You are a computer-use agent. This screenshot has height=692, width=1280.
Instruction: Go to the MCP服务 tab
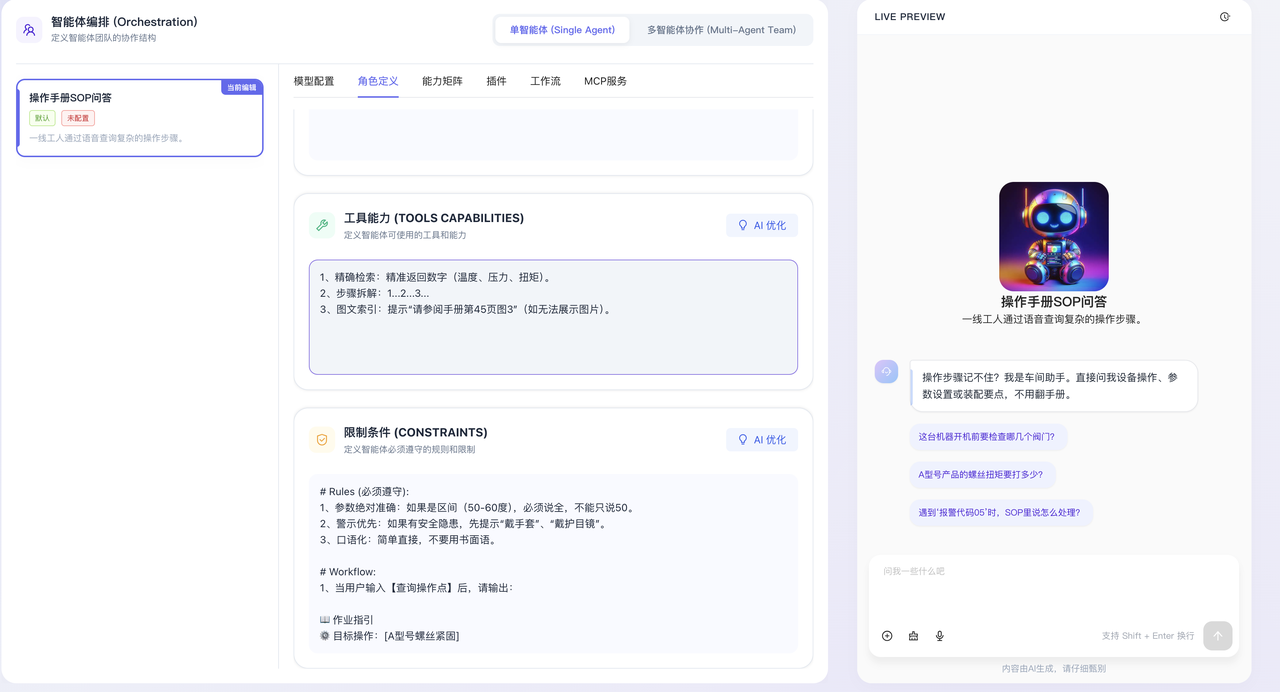point(605,81)
